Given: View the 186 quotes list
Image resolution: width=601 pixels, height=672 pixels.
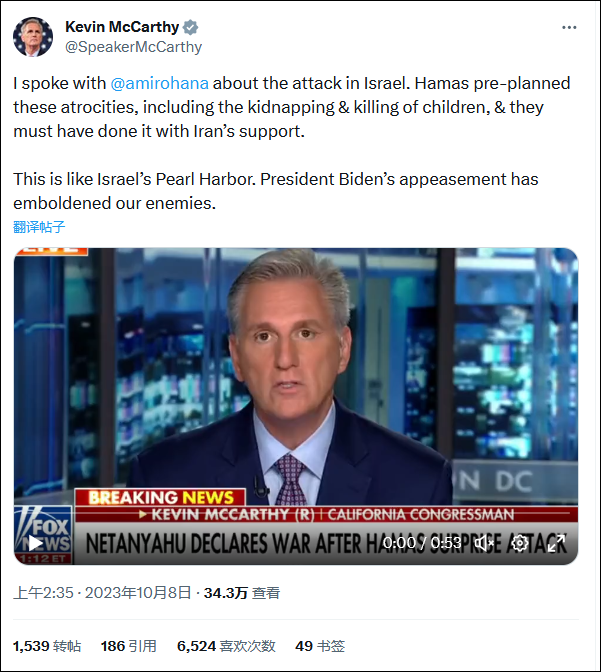Looking at the screenshot, I should (128, 646).
